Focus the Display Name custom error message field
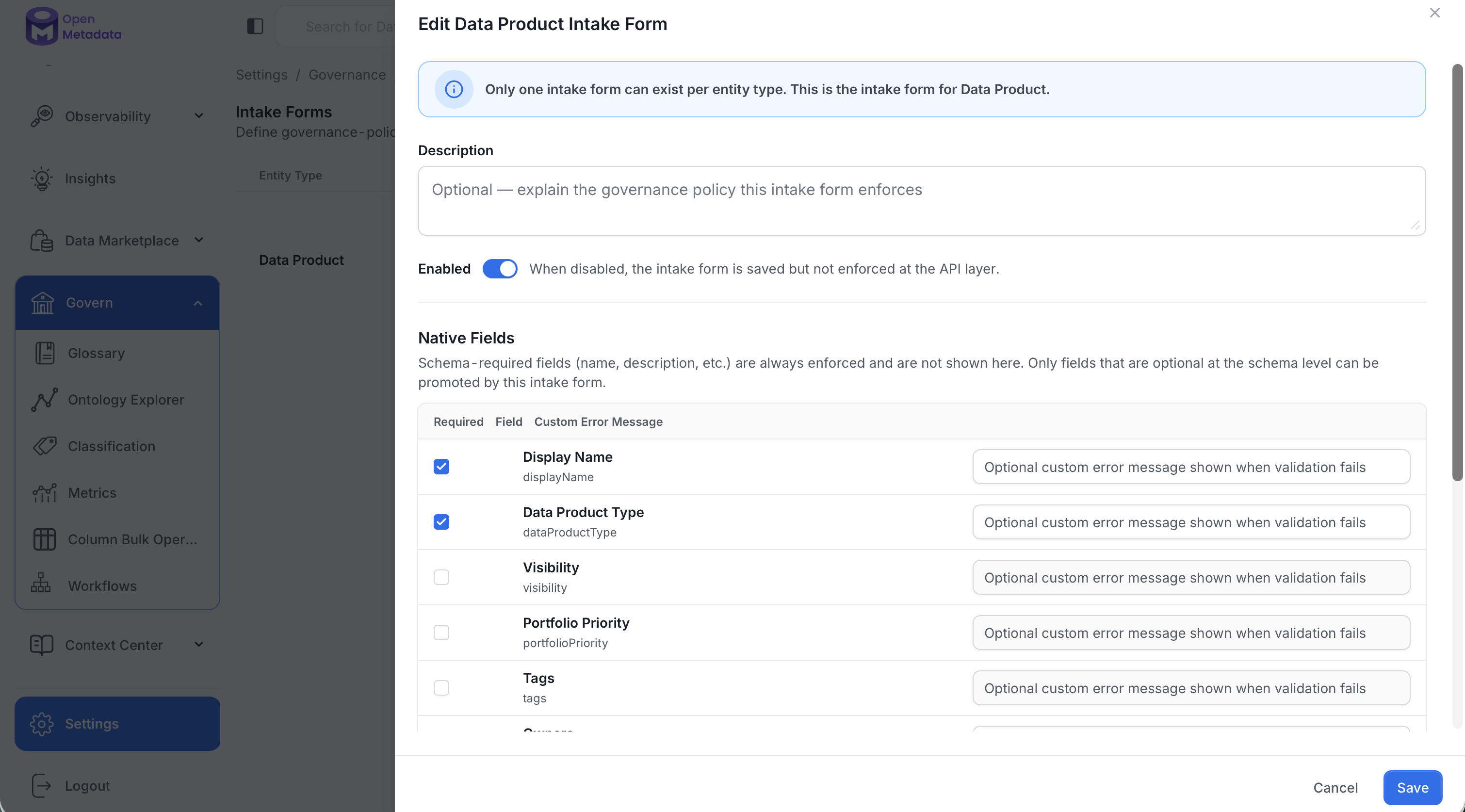 pyautogui.click(x=1191, y=467)
